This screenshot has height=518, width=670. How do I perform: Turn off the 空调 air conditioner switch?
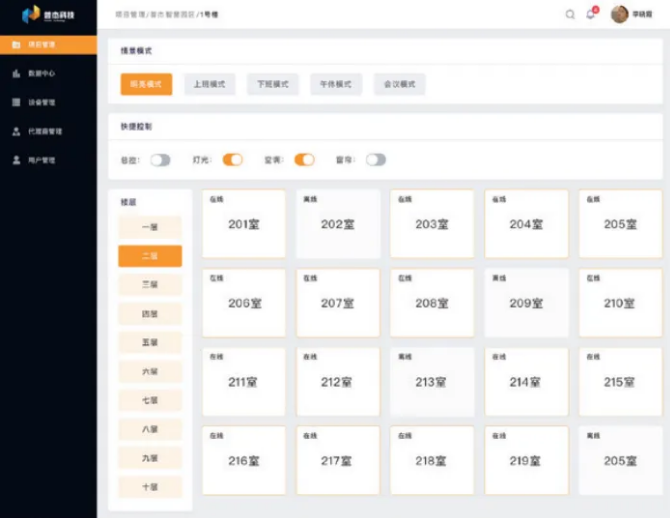coord(304,160)
